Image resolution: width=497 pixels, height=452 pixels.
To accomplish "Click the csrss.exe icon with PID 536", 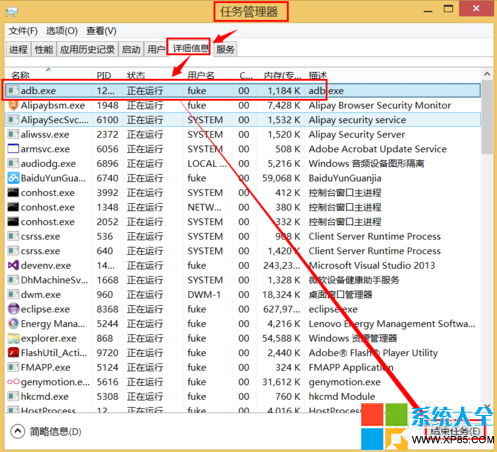I will coord(13,236).
